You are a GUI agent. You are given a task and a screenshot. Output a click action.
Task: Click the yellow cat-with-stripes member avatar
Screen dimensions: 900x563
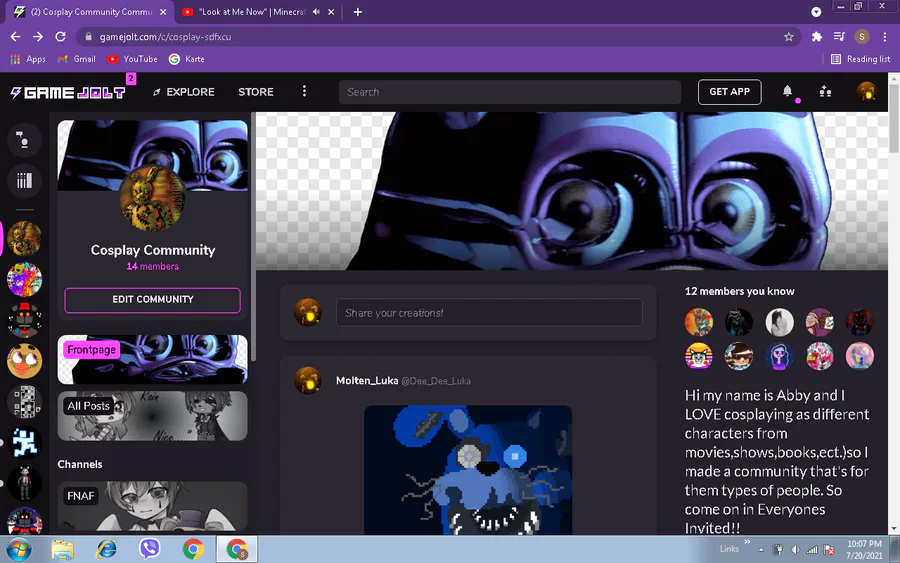[x=699, y=356]
